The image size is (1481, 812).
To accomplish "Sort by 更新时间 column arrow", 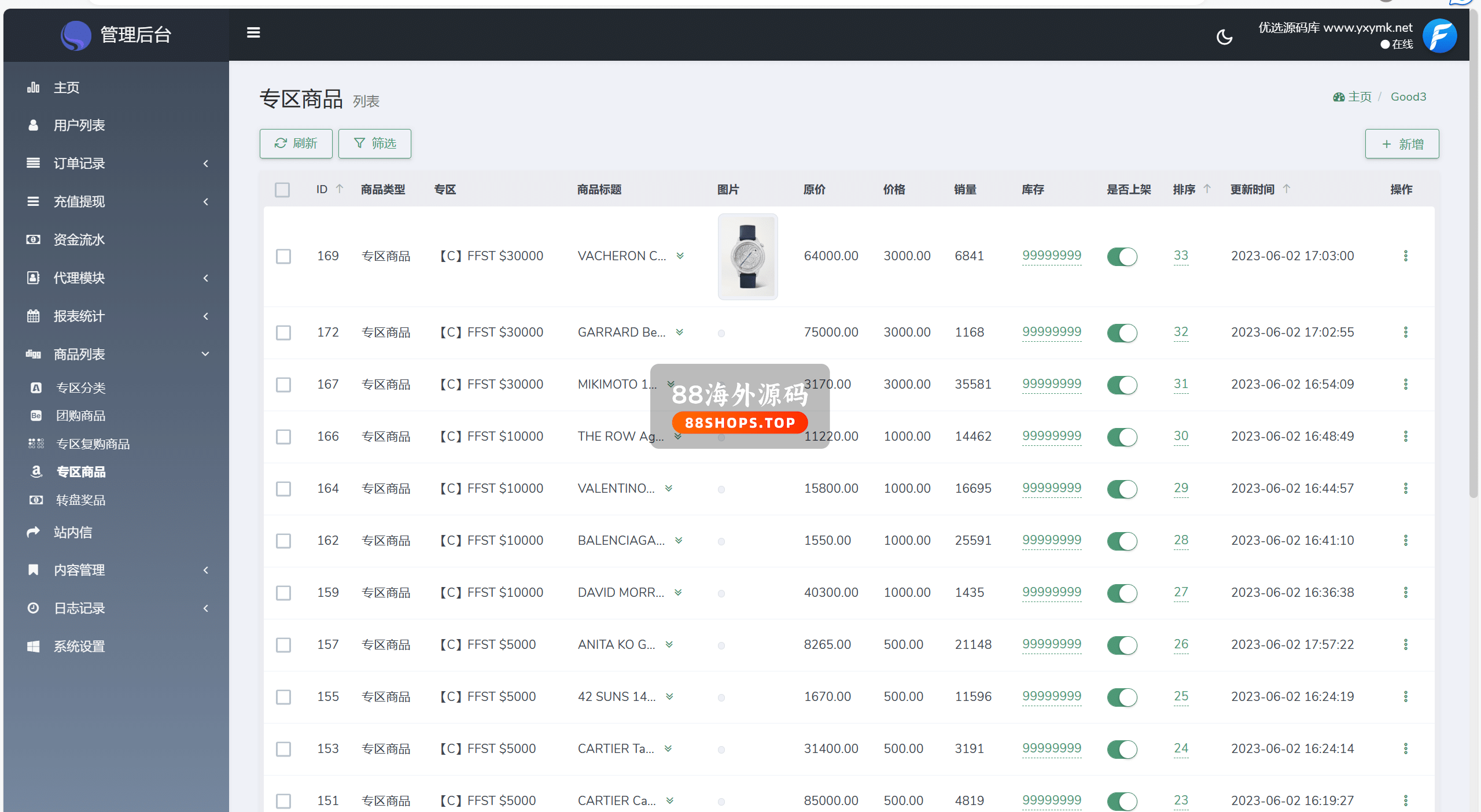I will [1286, 189].
